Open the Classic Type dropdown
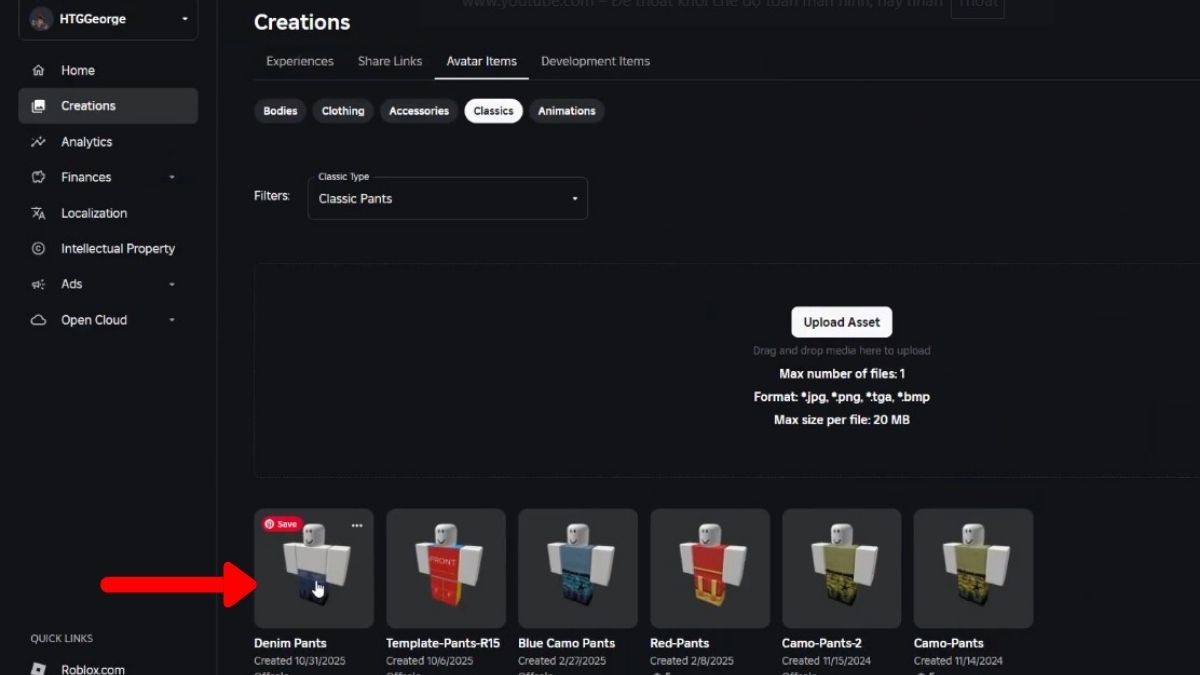This screenshot has height=675, width=1200. pyautogui.click(x=447, y=198)
